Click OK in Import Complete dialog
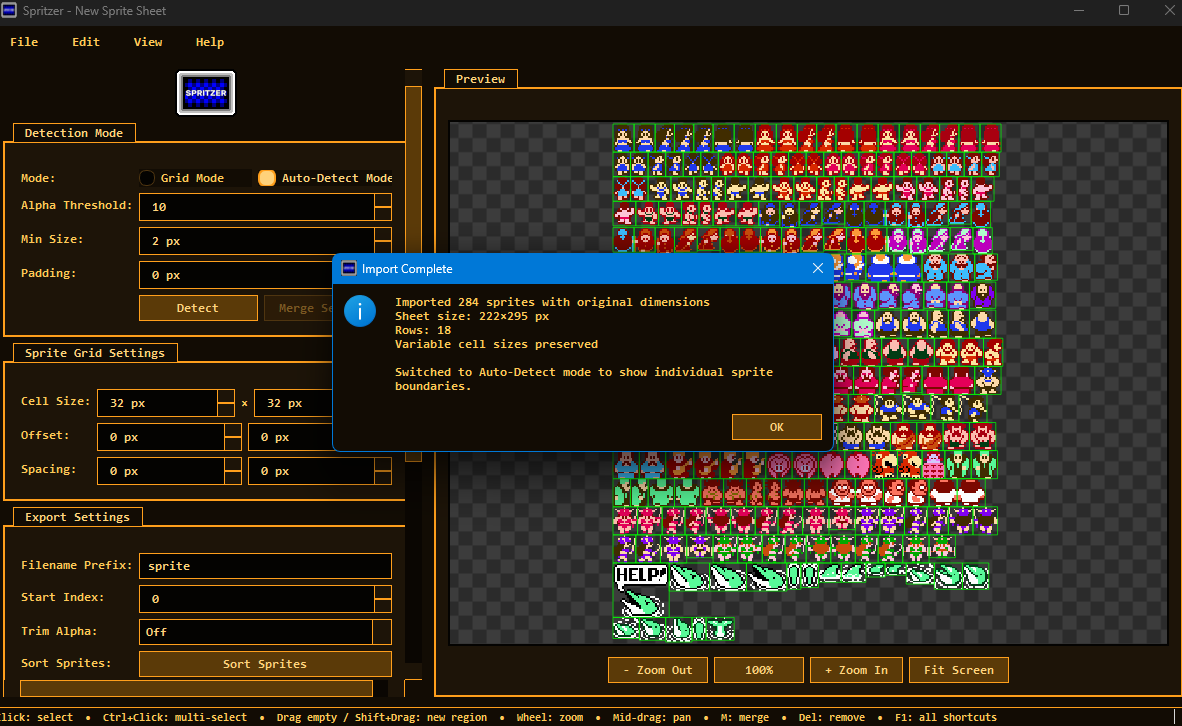 (x=776, y=427)
